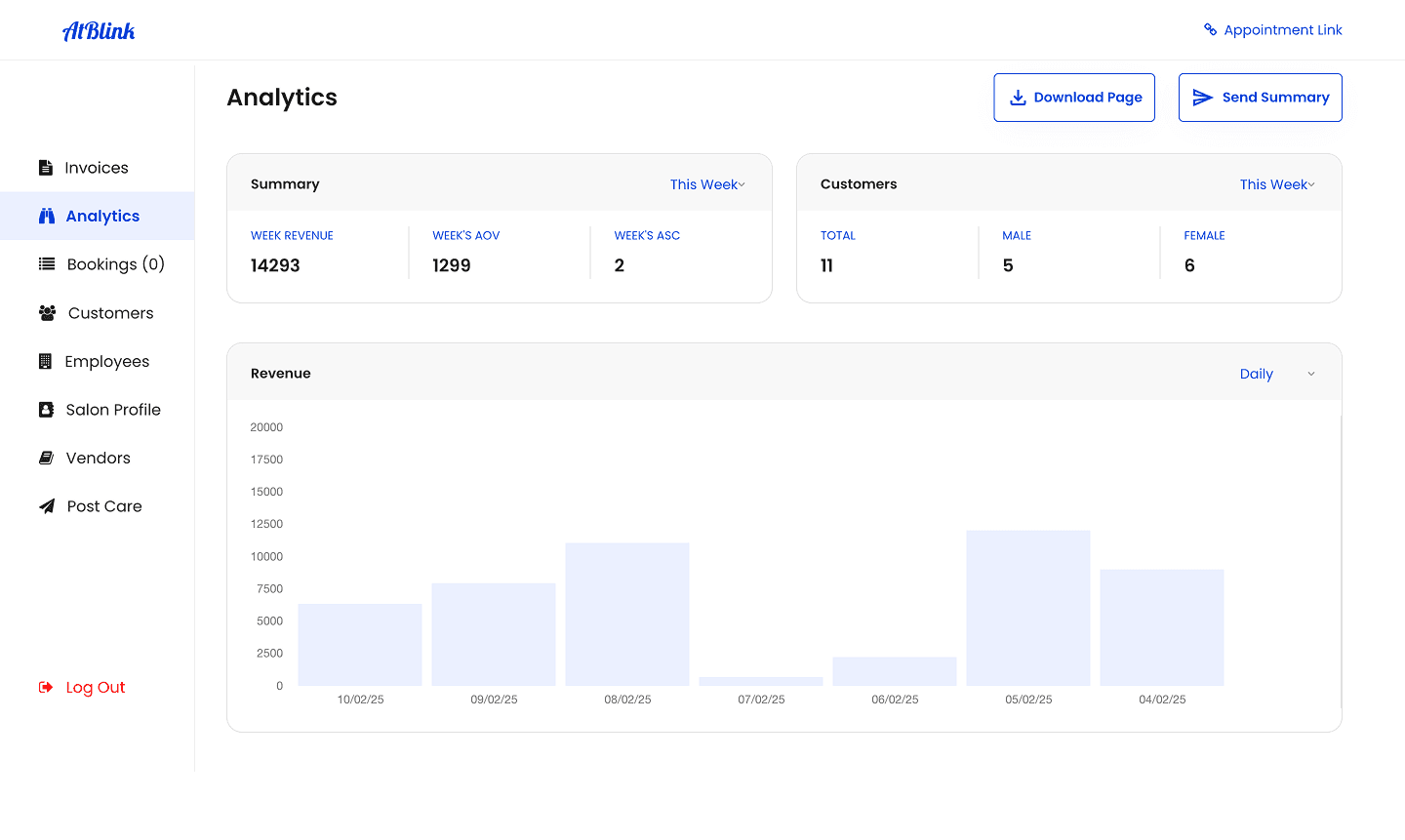The height and width of the screenshot is (840, 1405).
Task: Open the Customers card This Week dropdown
Action: click(1277, 184)
